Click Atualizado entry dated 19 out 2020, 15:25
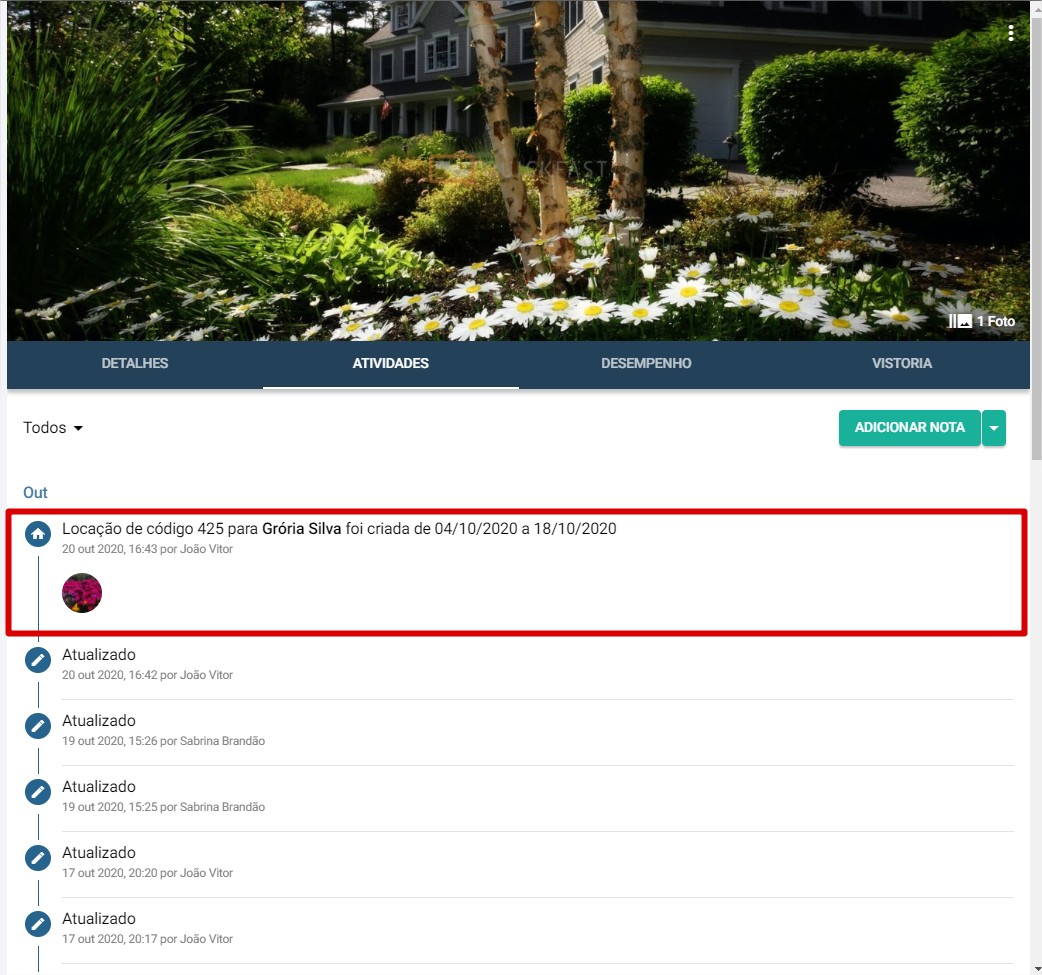This screenshot has height=975, width=1042. pos(537,796)
